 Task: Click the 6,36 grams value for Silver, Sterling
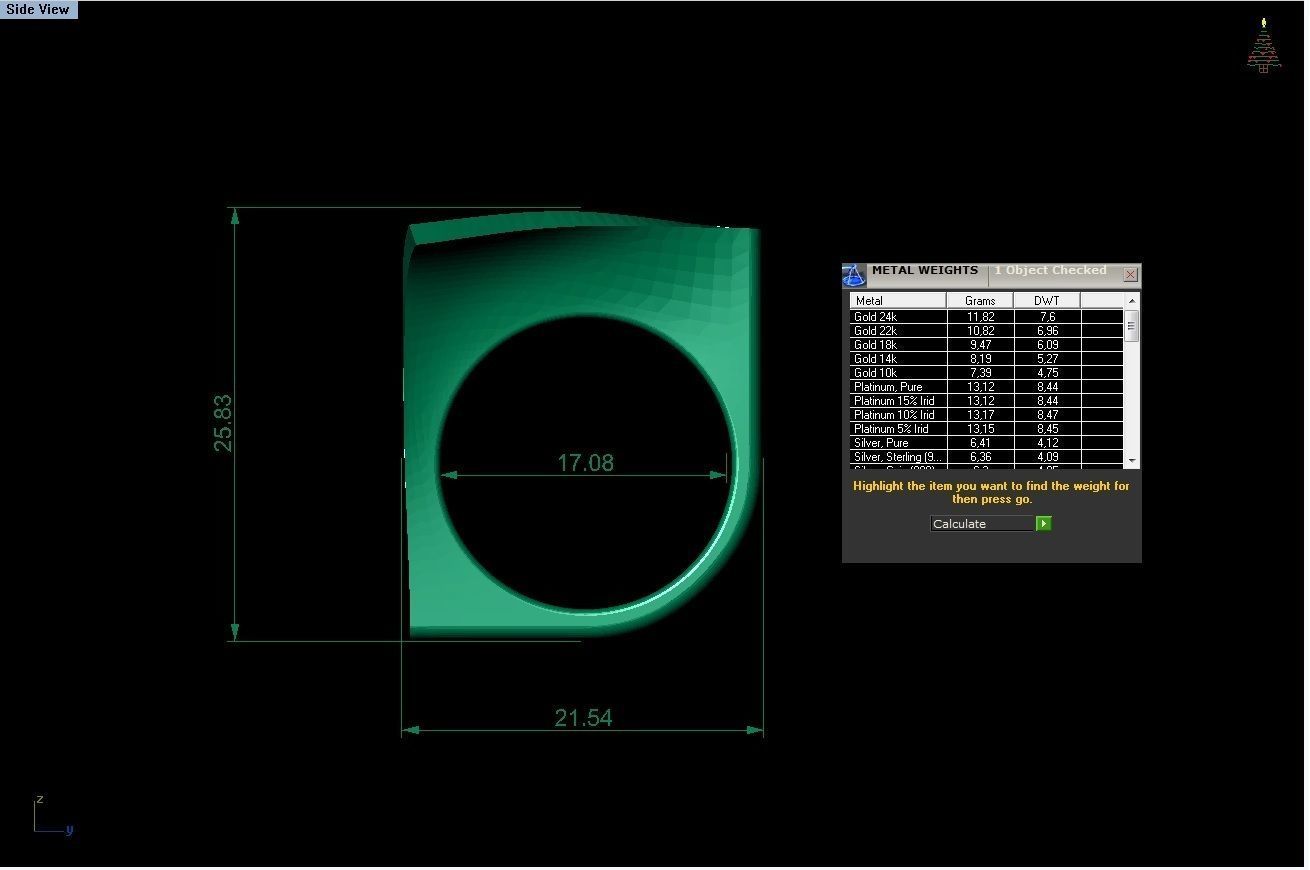click(980, 457)
